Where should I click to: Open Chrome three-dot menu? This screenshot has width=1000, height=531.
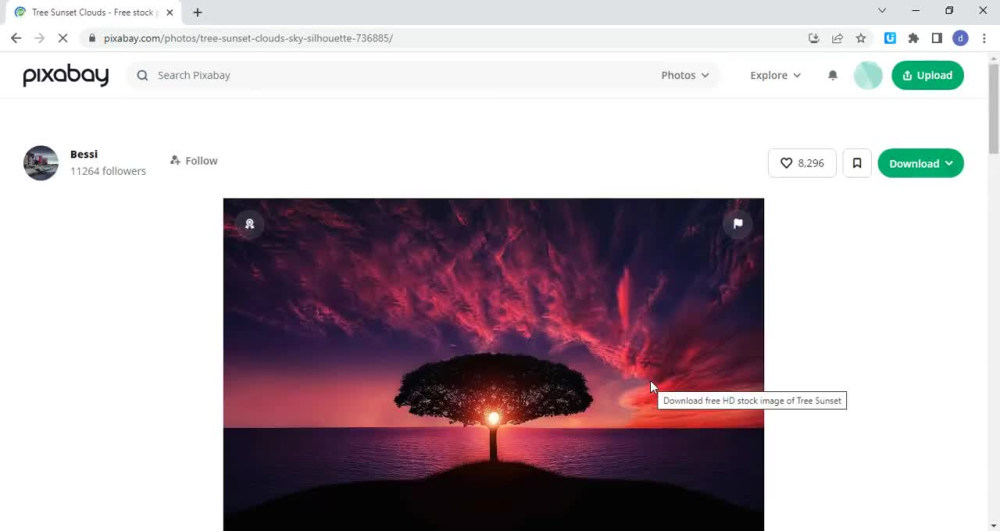[984, 38]
